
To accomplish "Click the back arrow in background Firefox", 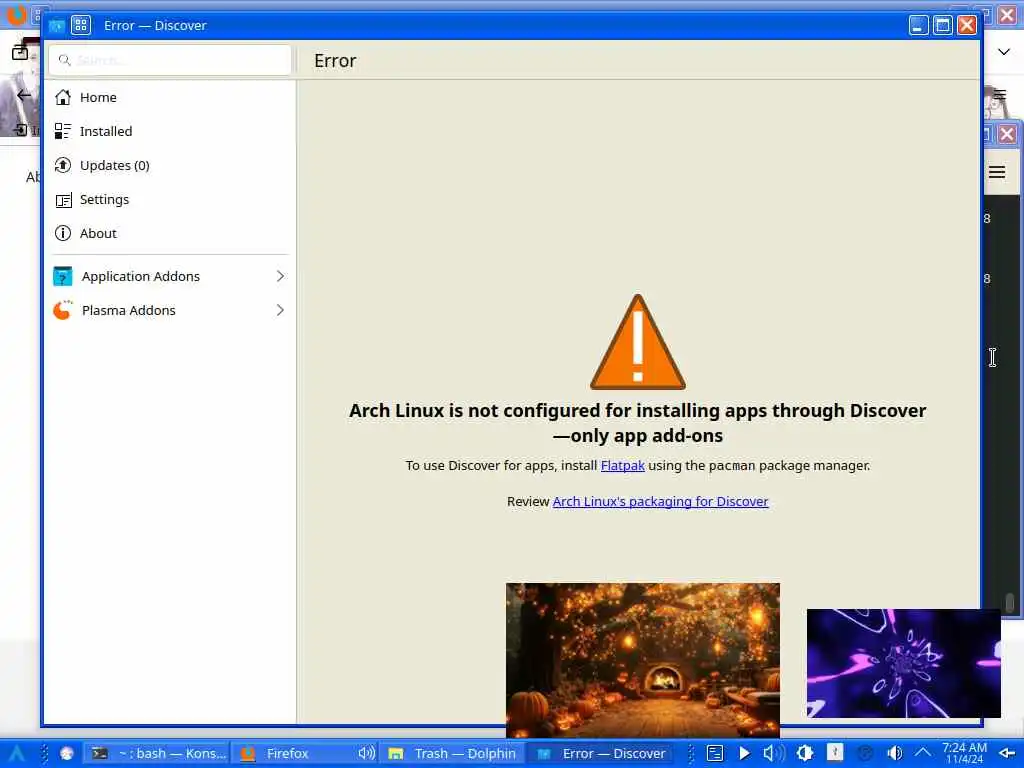I will [24, 95].
